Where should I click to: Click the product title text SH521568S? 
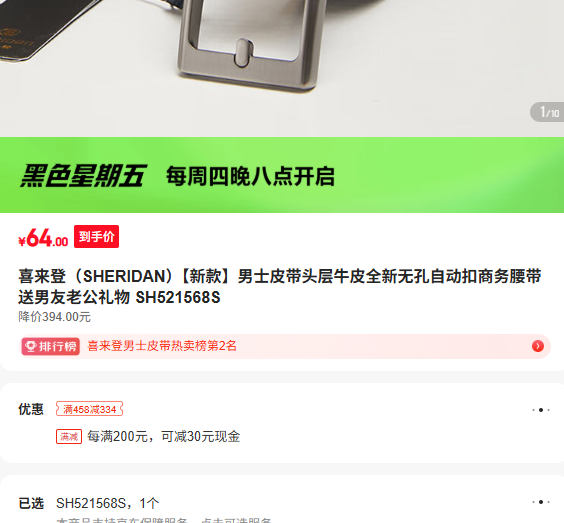[178, 297]
